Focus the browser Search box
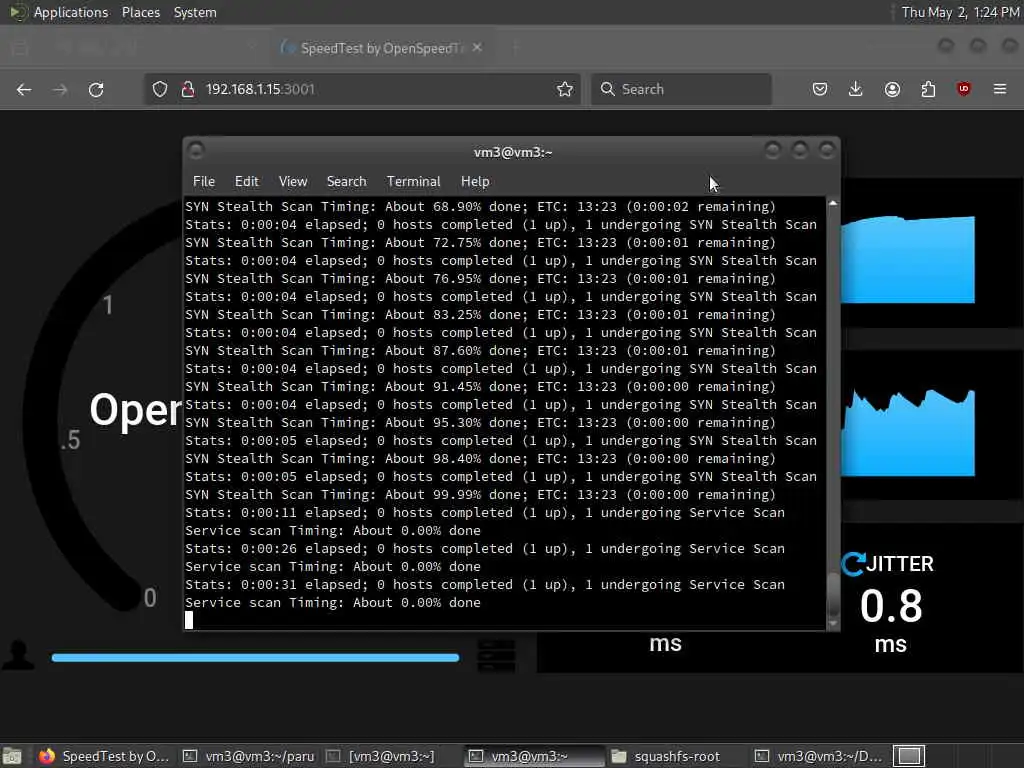This screenshot has height=768, width=1024. point(681,89)
